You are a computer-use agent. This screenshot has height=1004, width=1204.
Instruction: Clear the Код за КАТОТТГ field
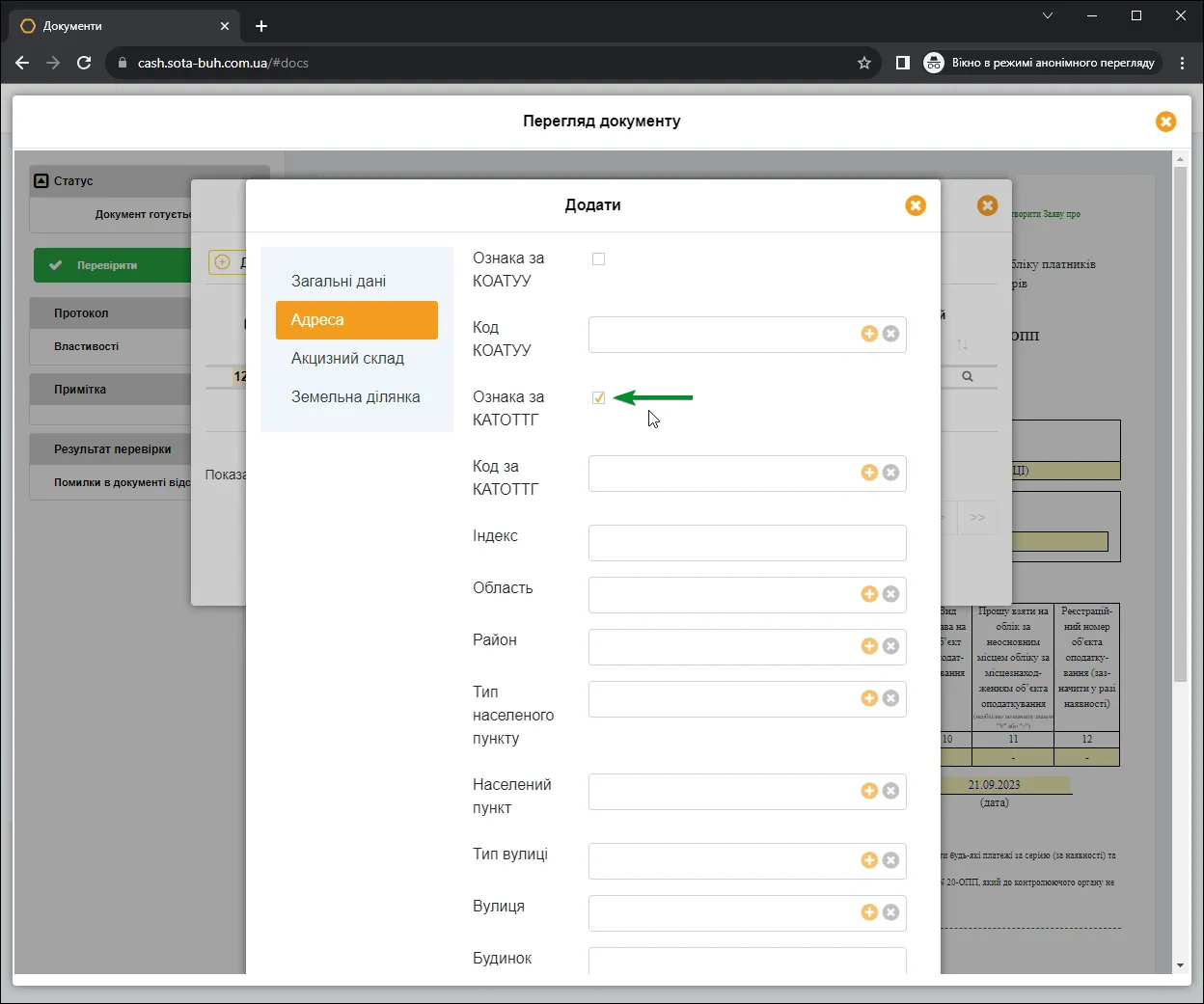890,473
